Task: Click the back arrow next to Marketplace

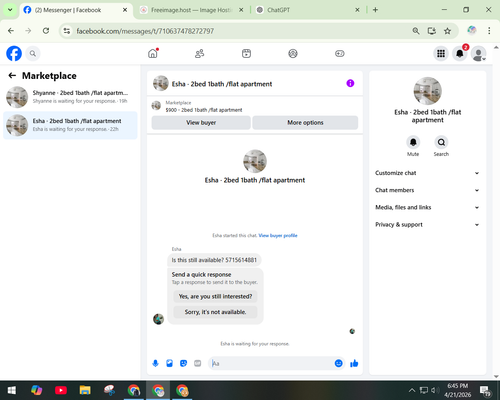Action: [12, 76]
